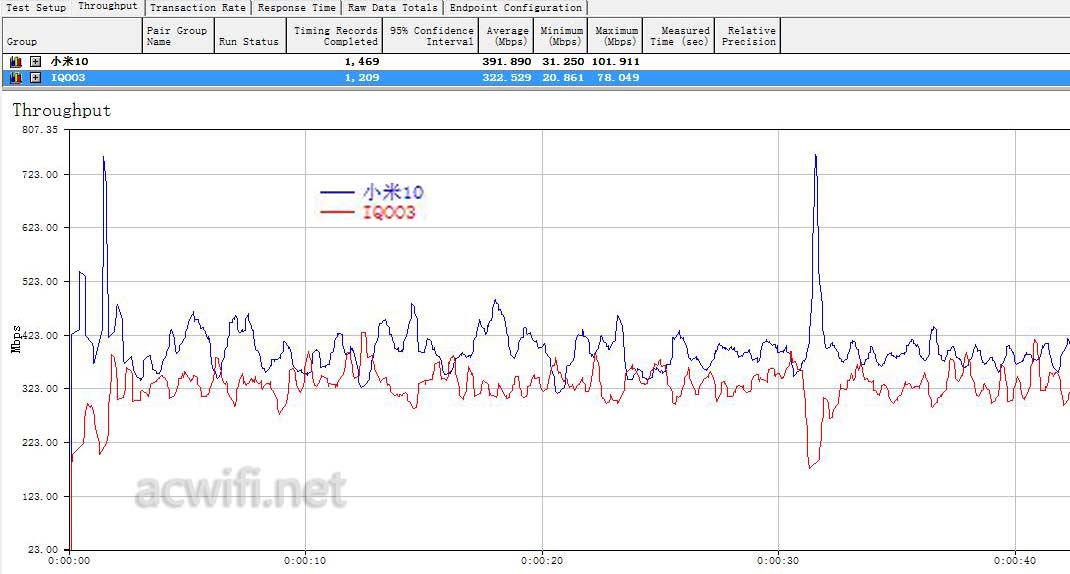Open the Endpoint Configuration tab
This screenshot has width=1070, height=574.
pos(515,8)
